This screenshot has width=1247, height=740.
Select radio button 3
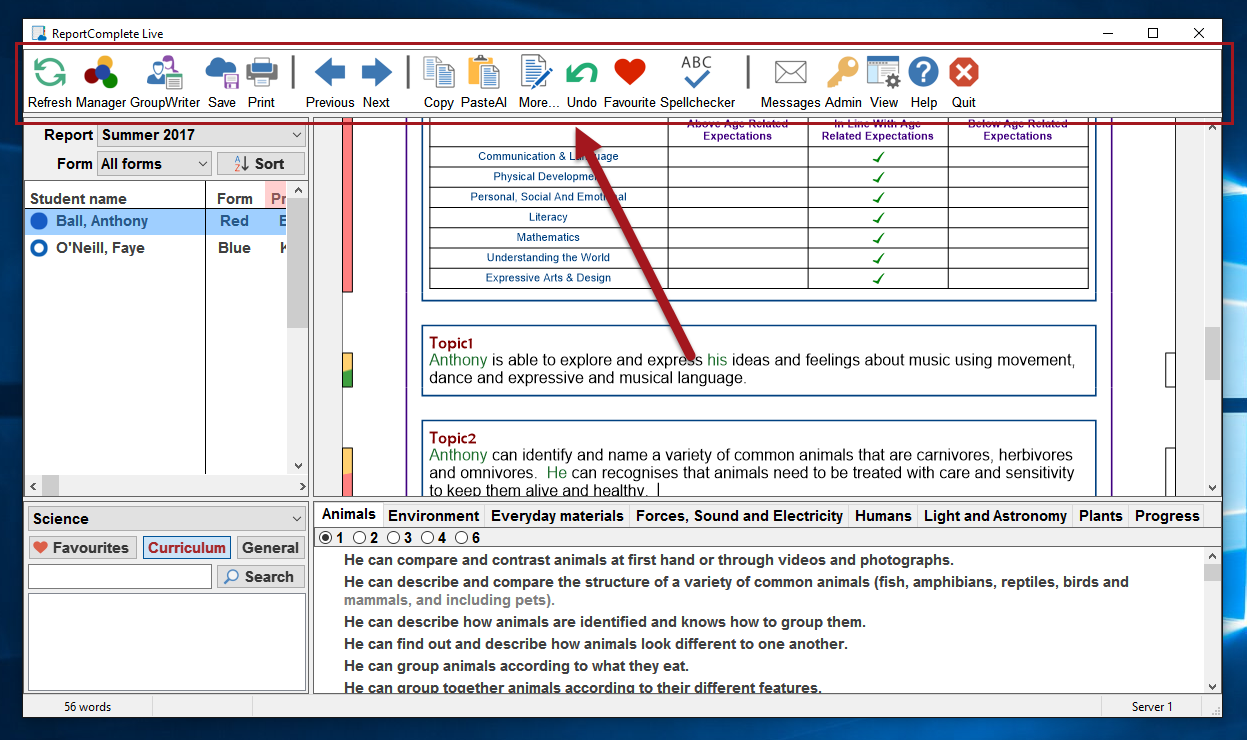click(393, 538)
